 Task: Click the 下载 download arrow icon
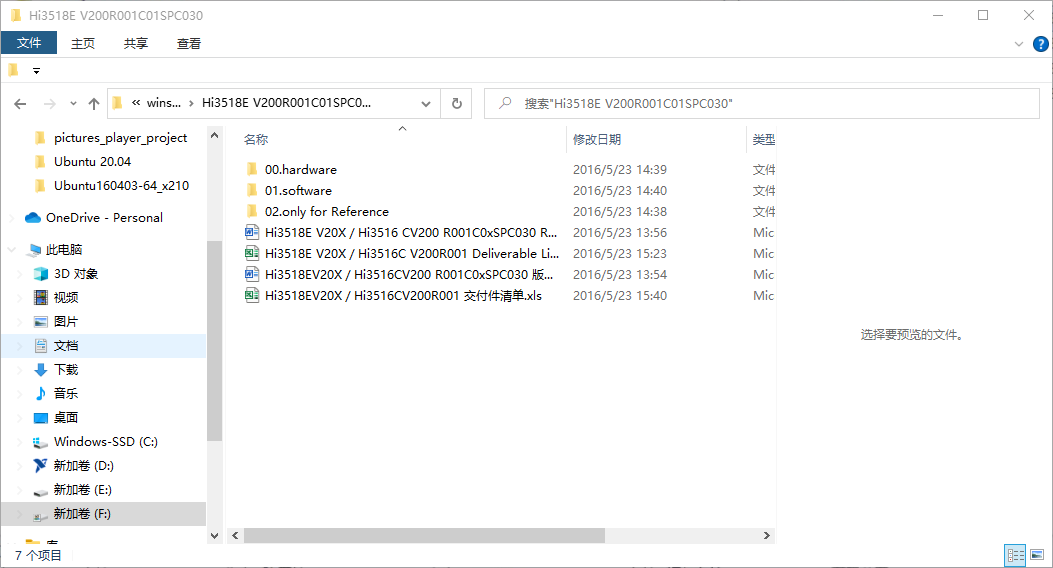[x=41, y=369]
